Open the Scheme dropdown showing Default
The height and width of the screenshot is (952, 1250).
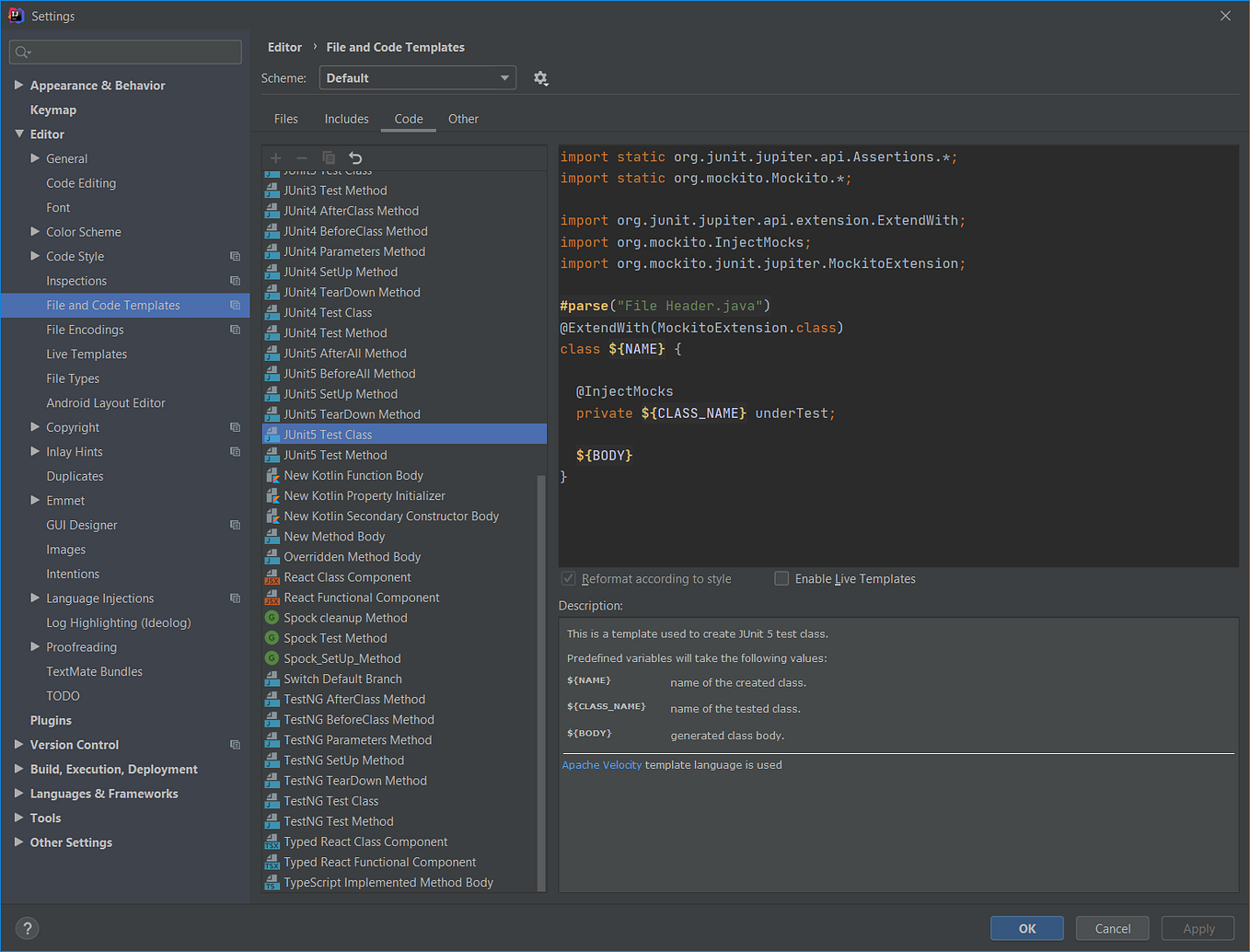pyautogui.click(x=417, y=77)
